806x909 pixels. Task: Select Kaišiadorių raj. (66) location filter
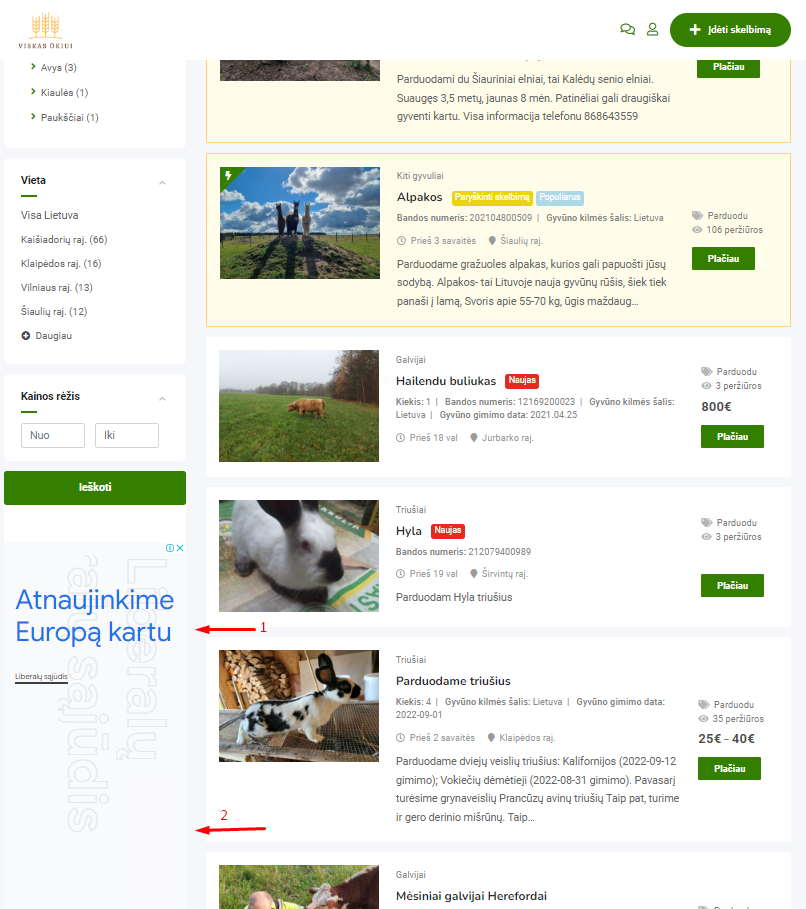click(x=64, y=239)
